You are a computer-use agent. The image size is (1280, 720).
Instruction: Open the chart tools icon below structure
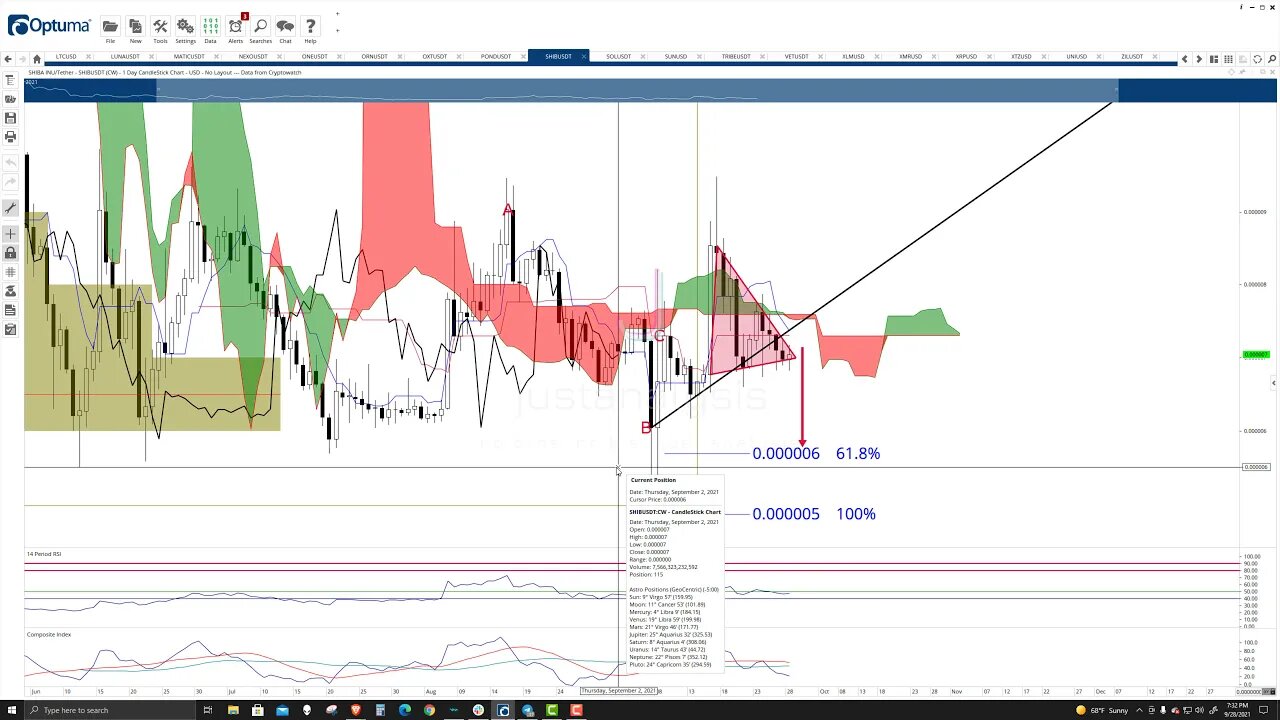tap(10, 99)
